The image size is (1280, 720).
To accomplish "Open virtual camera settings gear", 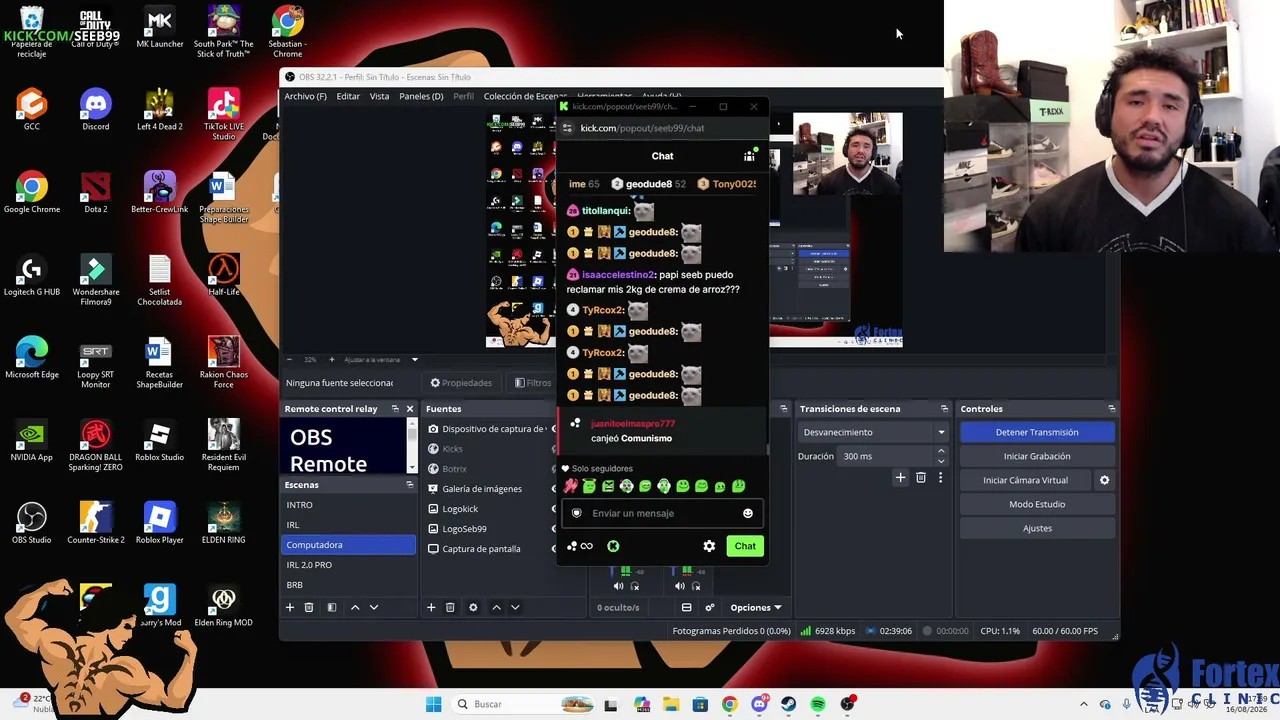I will point(1104,480).
